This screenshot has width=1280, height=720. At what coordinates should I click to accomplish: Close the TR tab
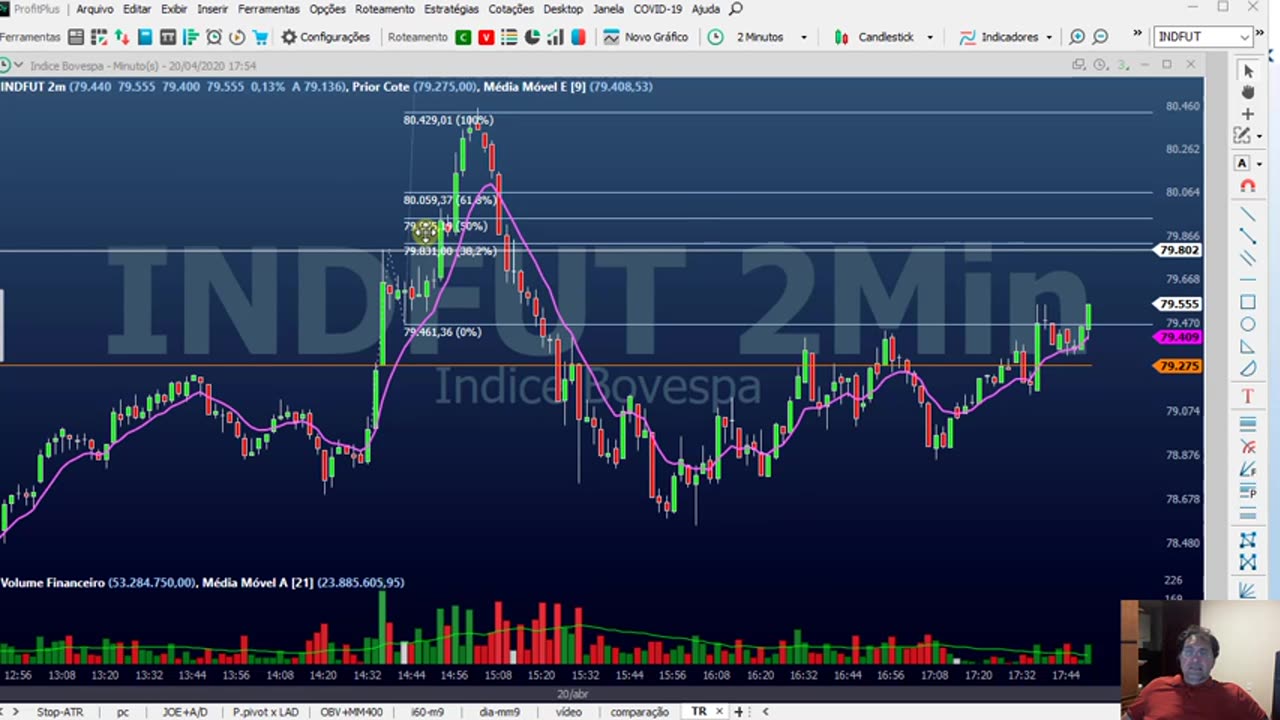[719, 712]
